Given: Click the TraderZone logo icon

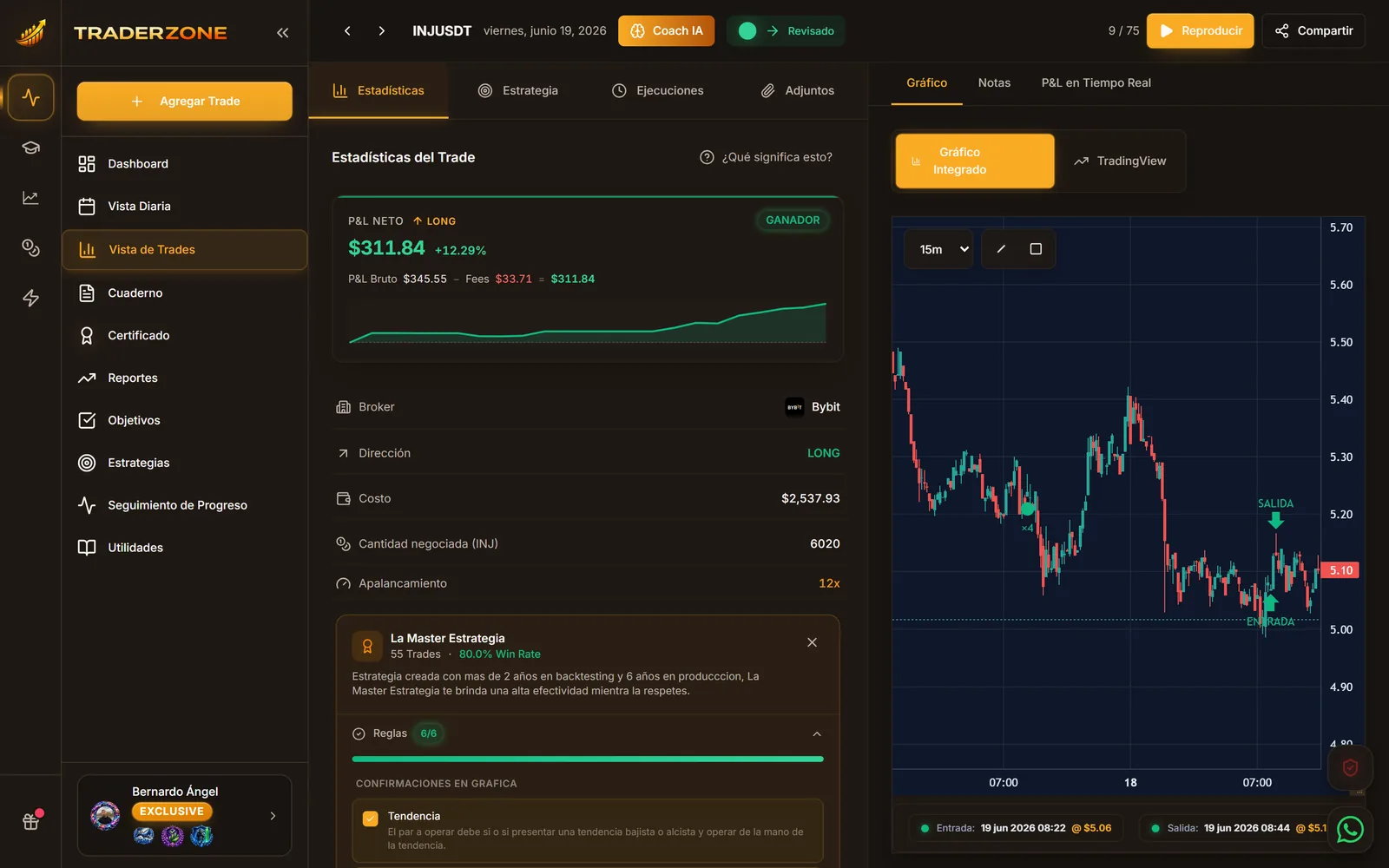Looking at the screenshot, I should point(30,32).
